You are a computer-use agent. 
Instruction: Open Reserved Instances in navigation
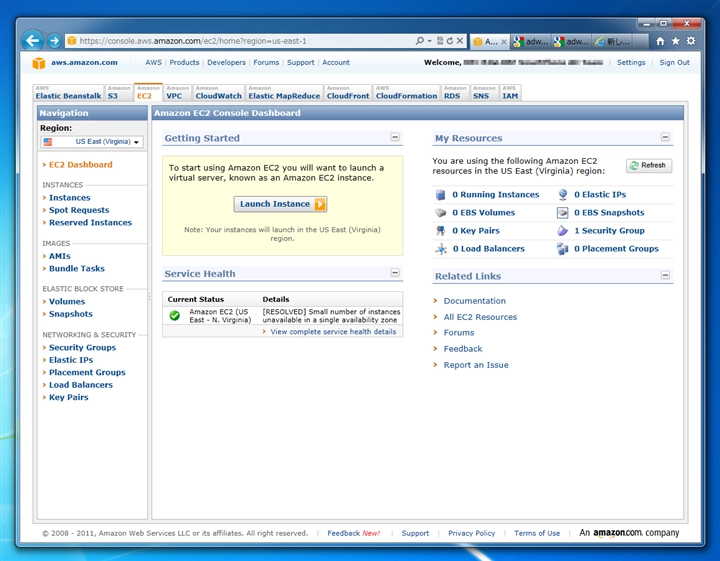click(90, 223)
